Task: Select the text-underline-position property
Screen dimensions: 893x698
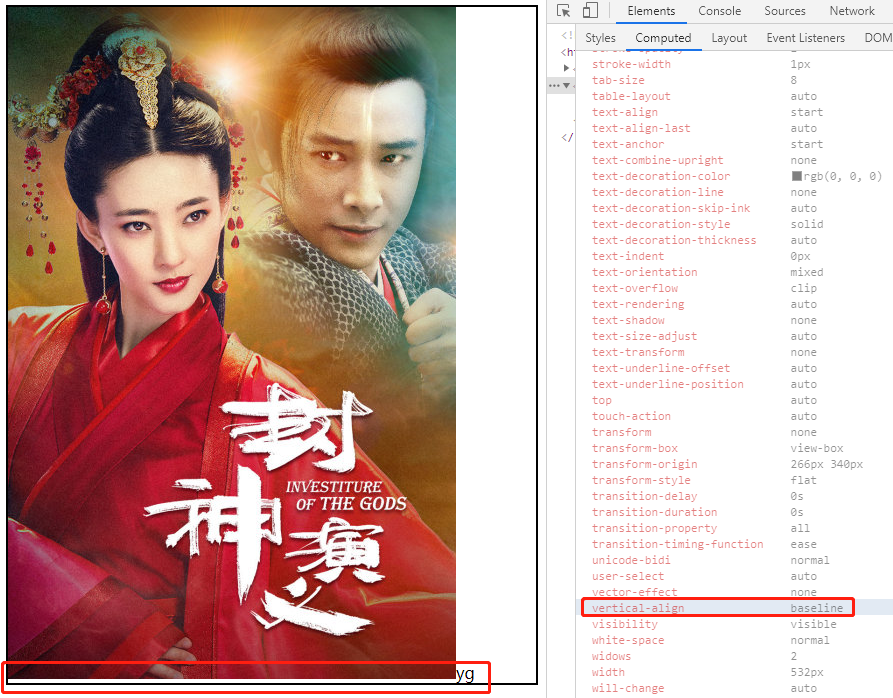Action: click(667, 384)
